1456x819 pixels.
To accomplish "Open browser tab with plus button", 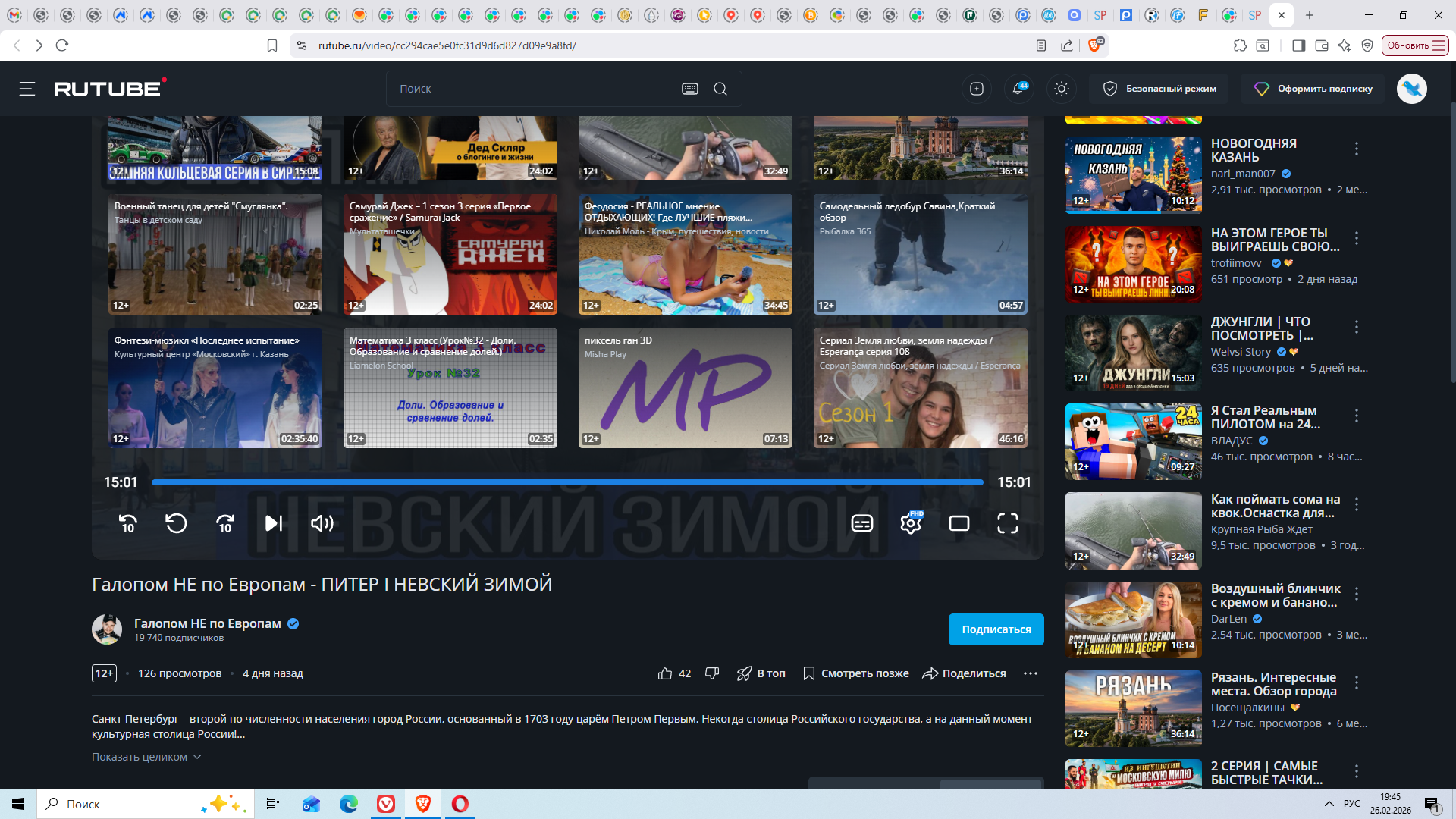I will 1310,15.
